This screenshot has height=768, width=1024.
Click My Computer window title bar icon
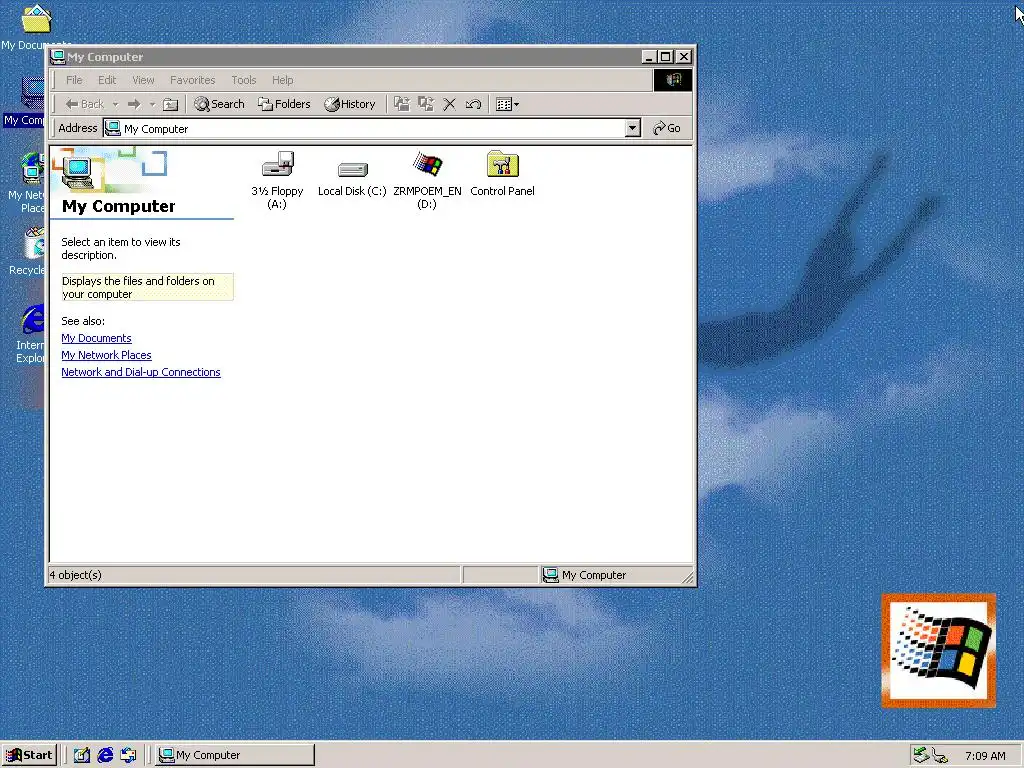tap(57, 57)
